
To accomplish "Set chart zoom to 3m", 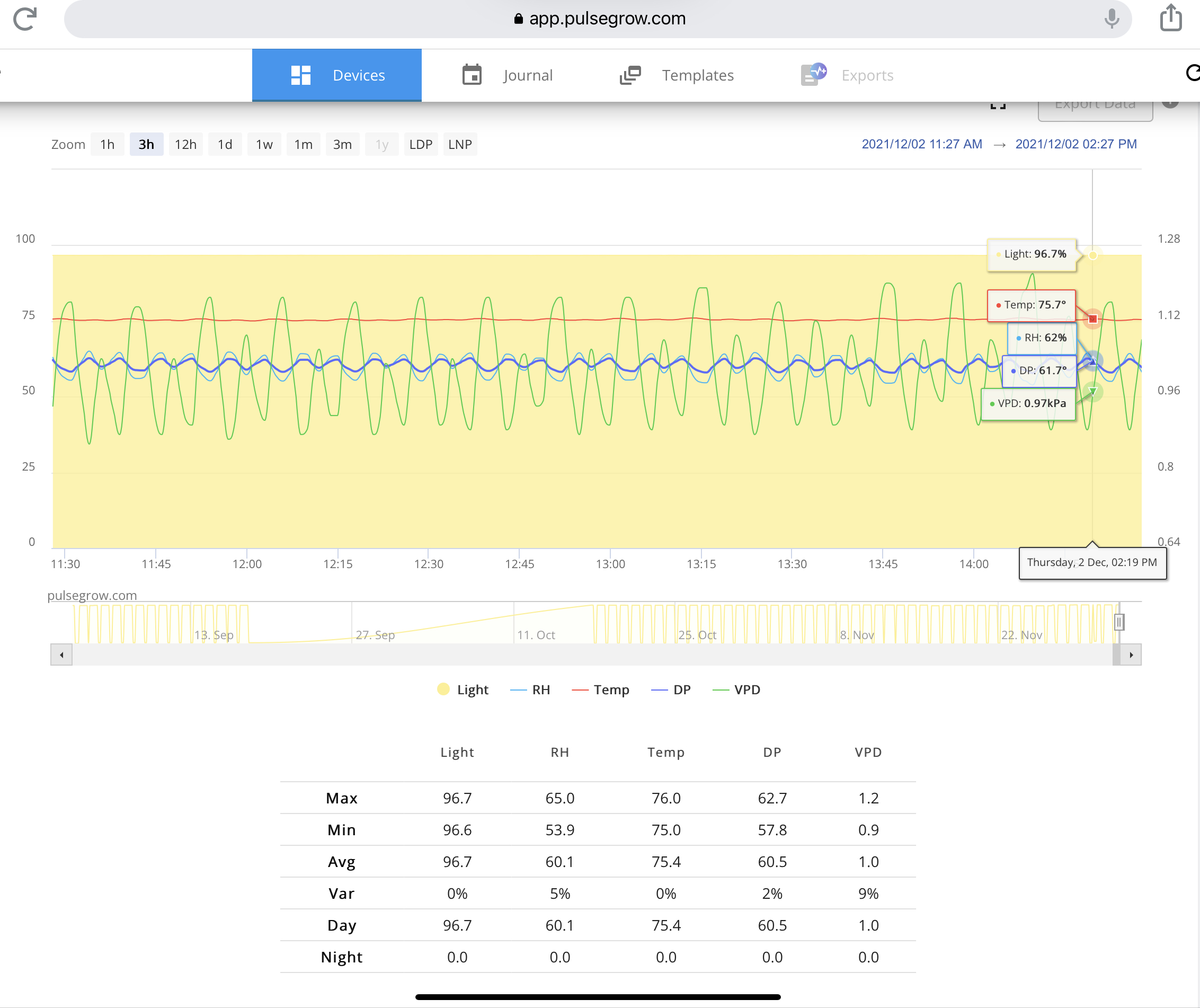I will click(x=342, y=145).
